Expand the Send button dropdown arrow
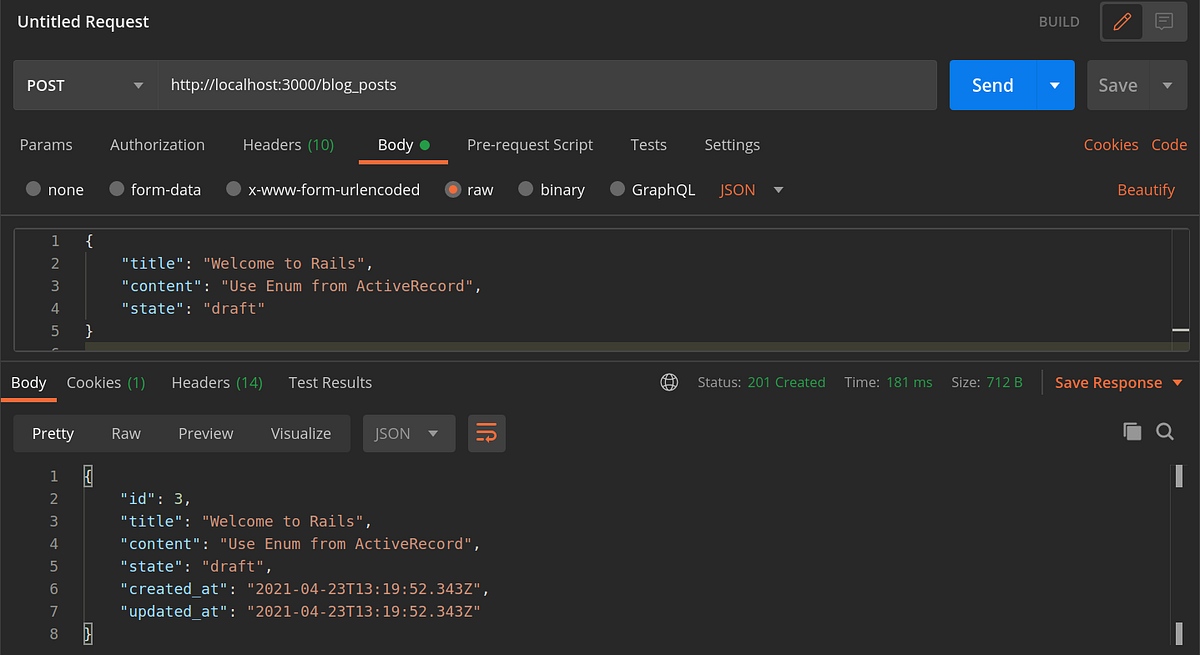Viewport: 1200px width, 655px height. click(x=1054, y=85)
